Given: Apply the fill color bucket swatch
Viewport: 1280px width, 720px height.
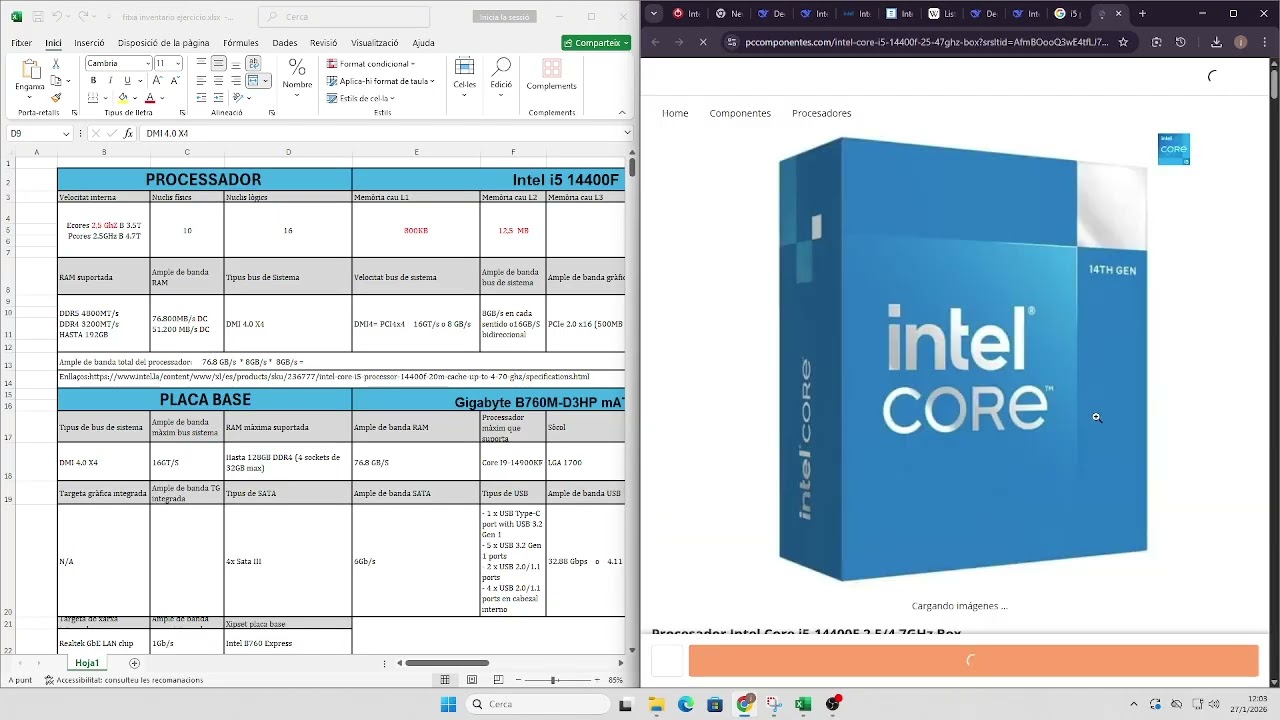Looking at the screenshot, I should click(122, 98).
